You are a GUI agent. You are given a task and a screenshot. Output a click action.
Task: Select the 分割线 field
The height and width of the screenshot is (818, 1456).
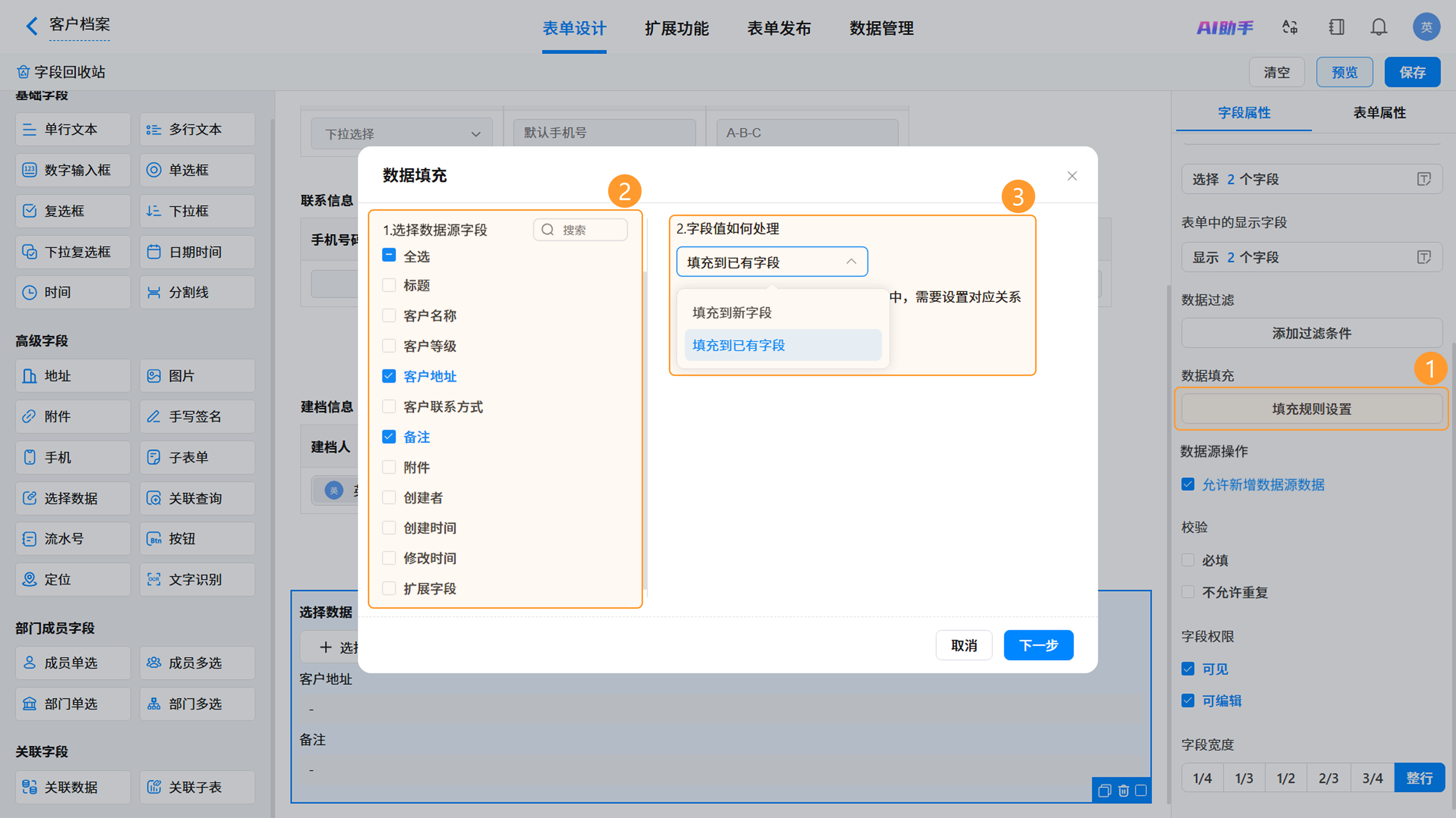(x=197, y=292)
